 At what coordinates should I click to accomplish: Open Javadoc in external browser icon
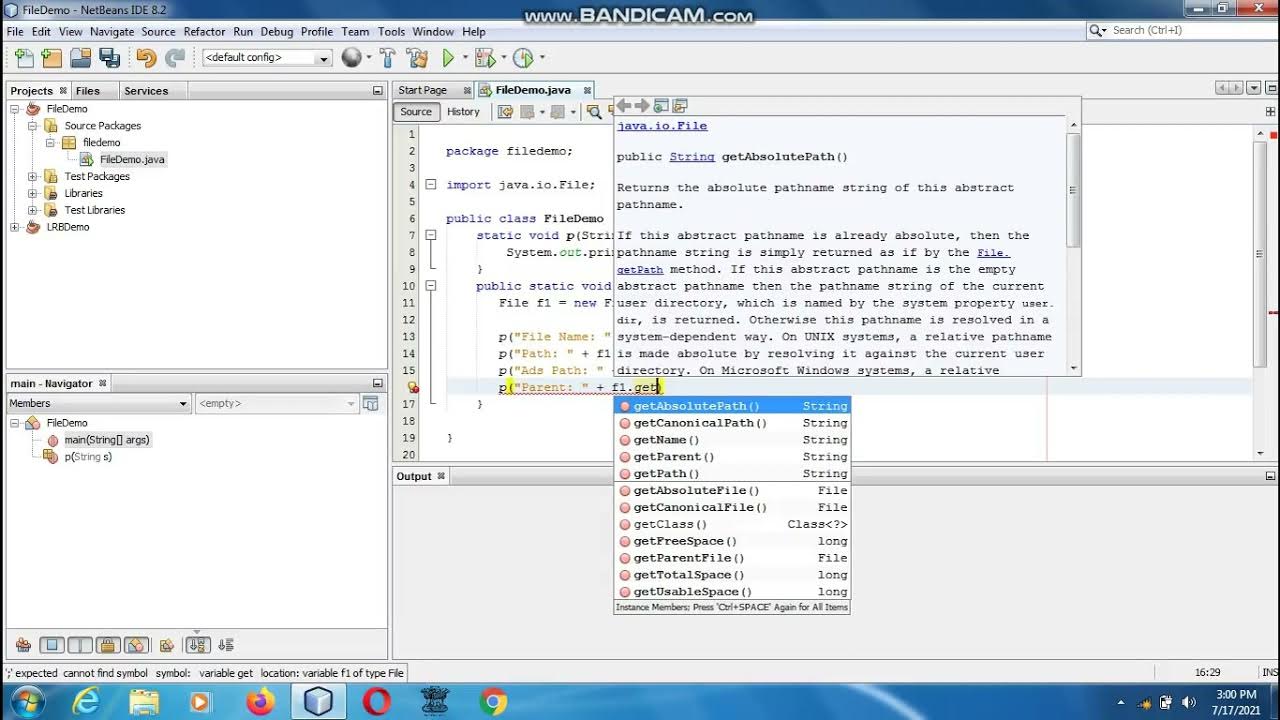click(x=661, y=106)
